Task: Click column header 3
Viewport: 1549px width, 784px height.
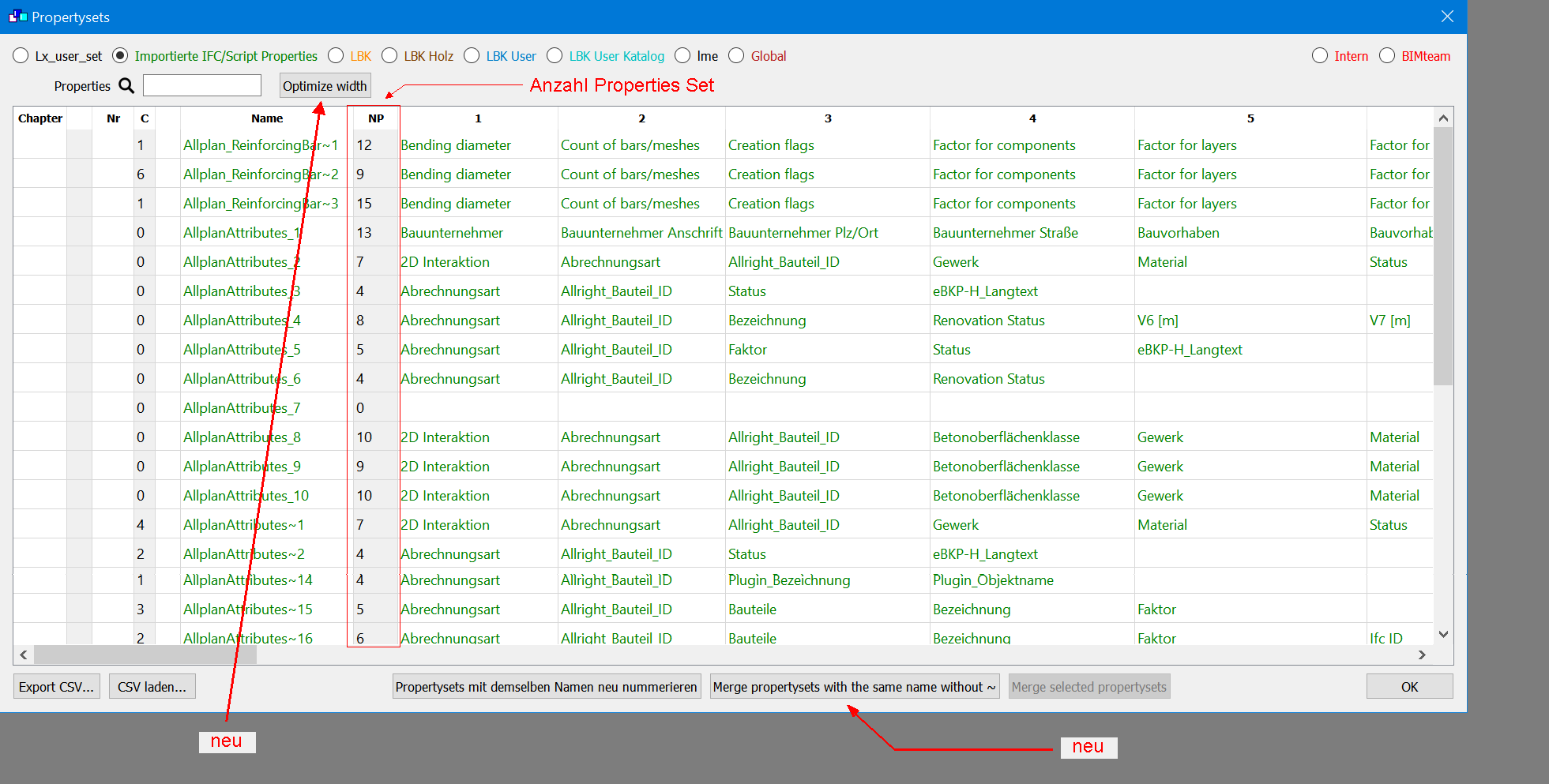Action: coord(828,118)
